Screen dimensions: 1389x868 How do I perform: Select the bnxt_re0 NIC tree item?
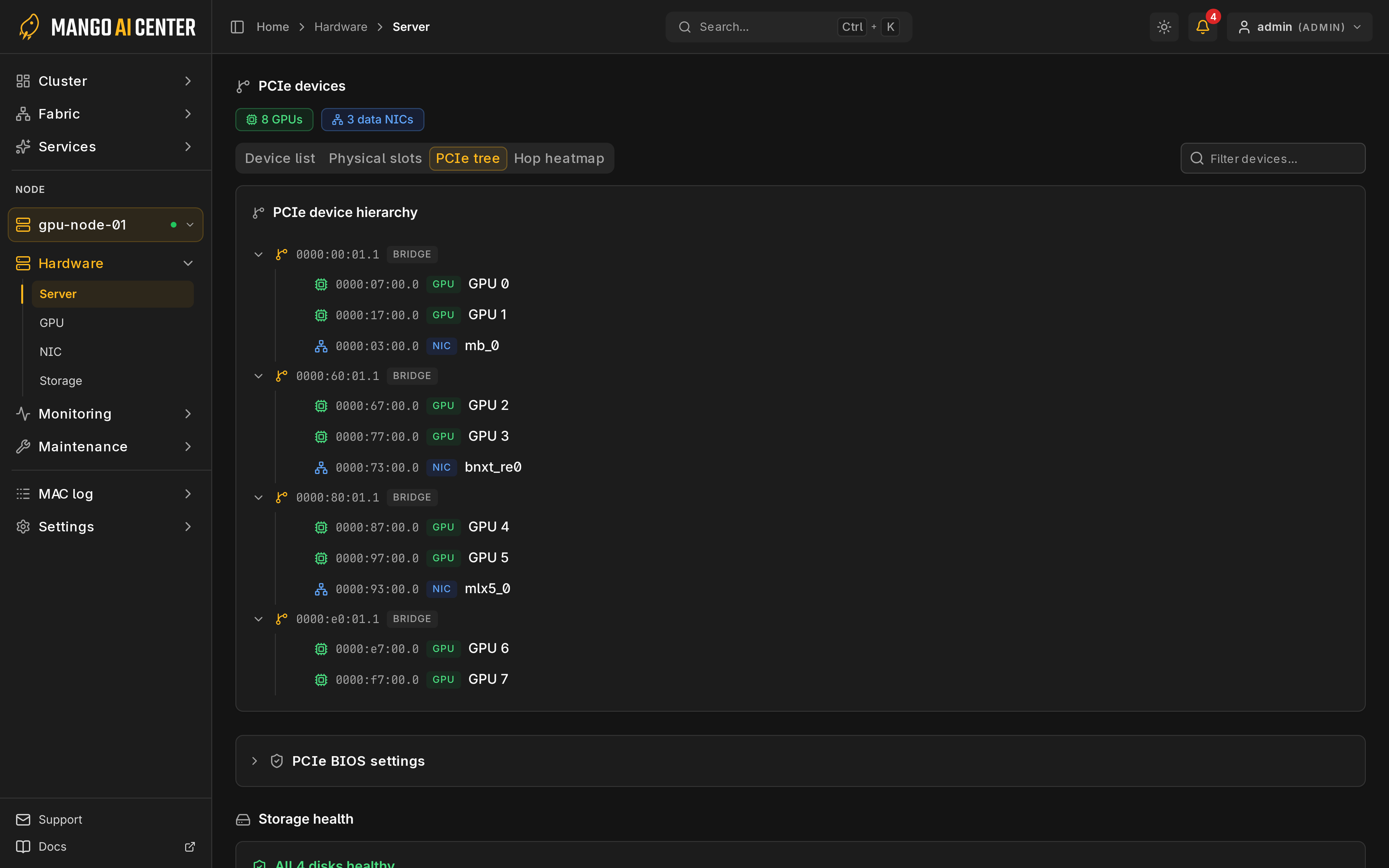(x=418, y=467)
